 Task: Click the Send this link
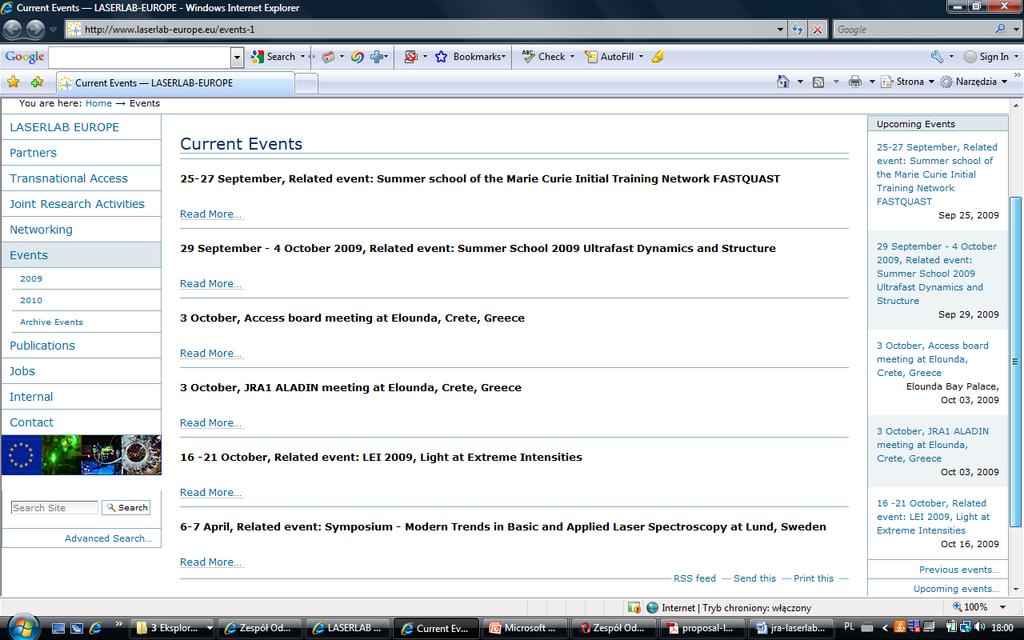click(x=754, y=578)
